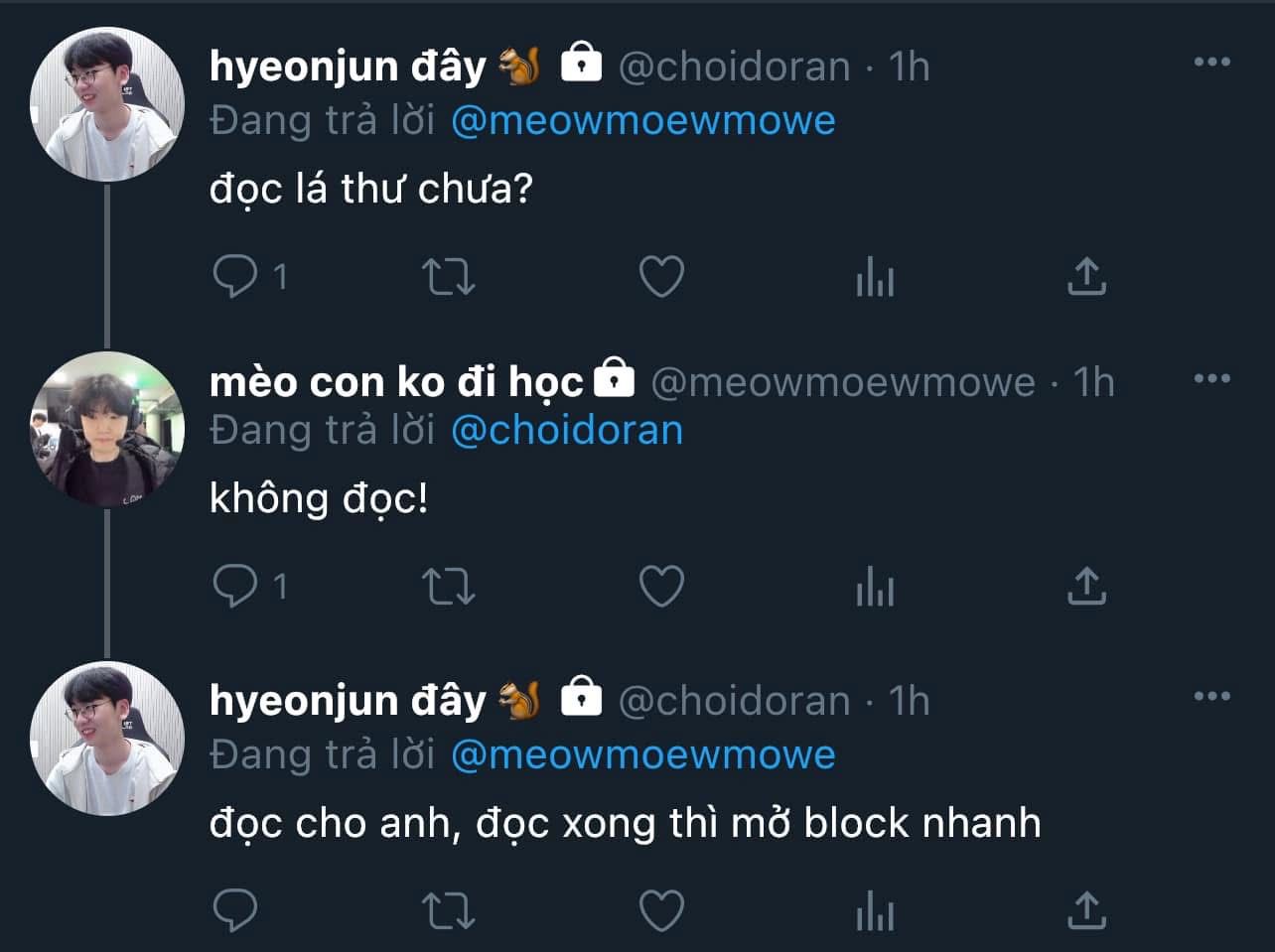Share the "đọc lá thư chưa?" tweet
The image size is (1275, 952).
(x=1085, y=277)
